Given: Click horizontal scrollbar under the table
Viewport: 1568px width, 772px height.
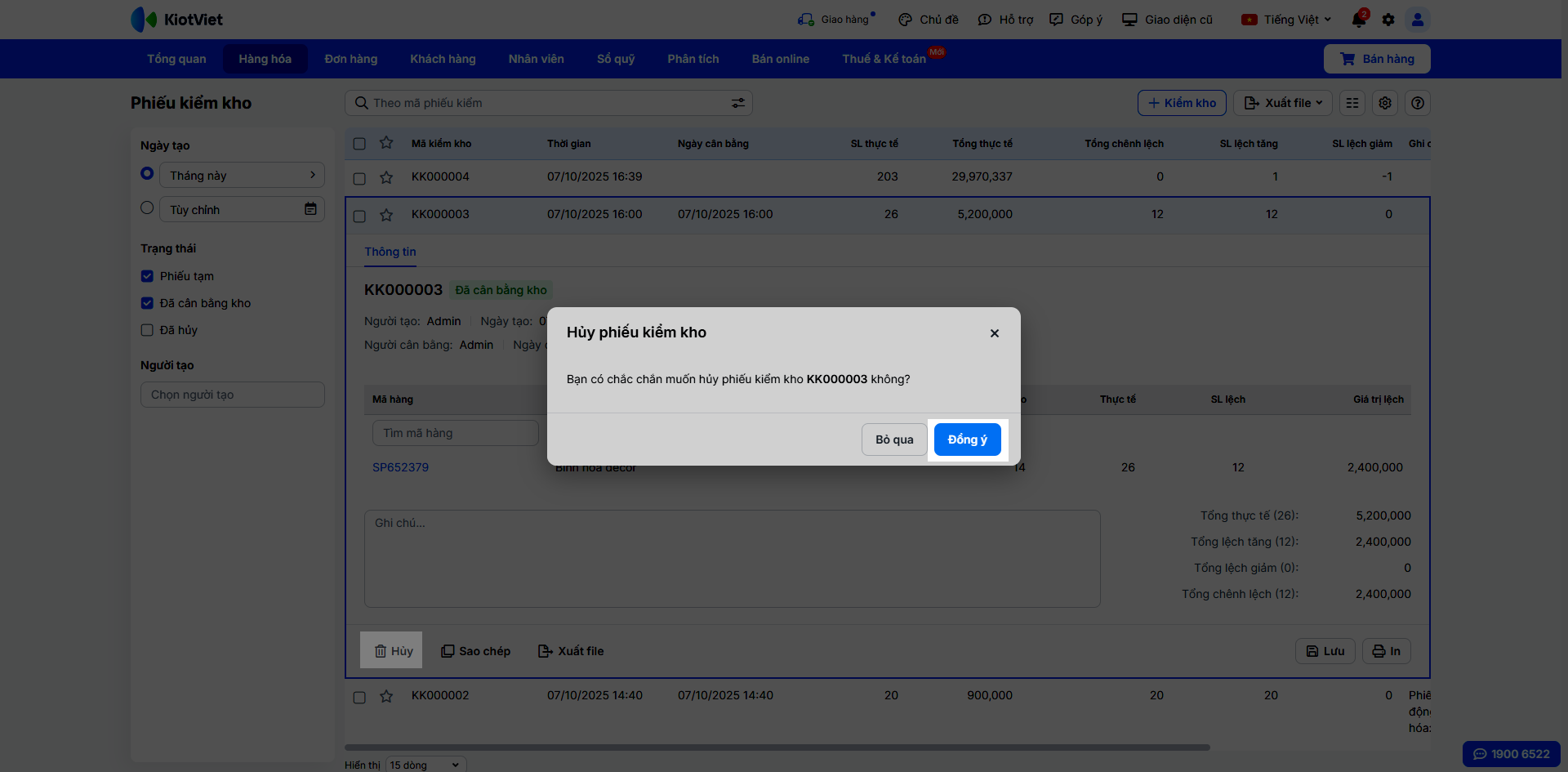Looking at the screenshot, I should (x=777, y=747).
